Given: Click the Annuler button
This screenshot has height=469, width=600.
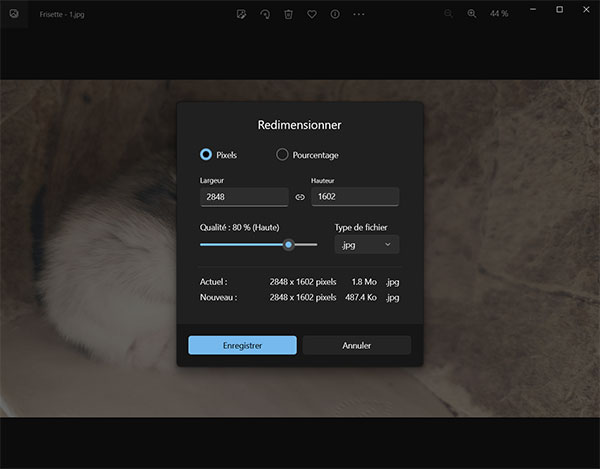Looking at the screenshot, I should [357, 345].
